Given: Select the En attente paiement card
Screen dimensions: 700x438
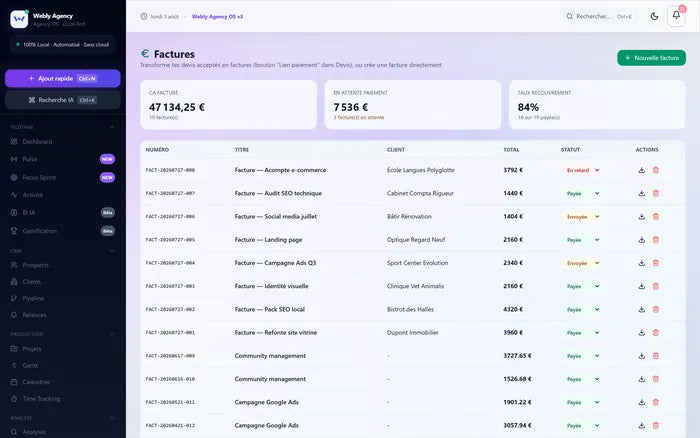Looking at the screenshot, I should pyautogui.click(x=412, y=105).
